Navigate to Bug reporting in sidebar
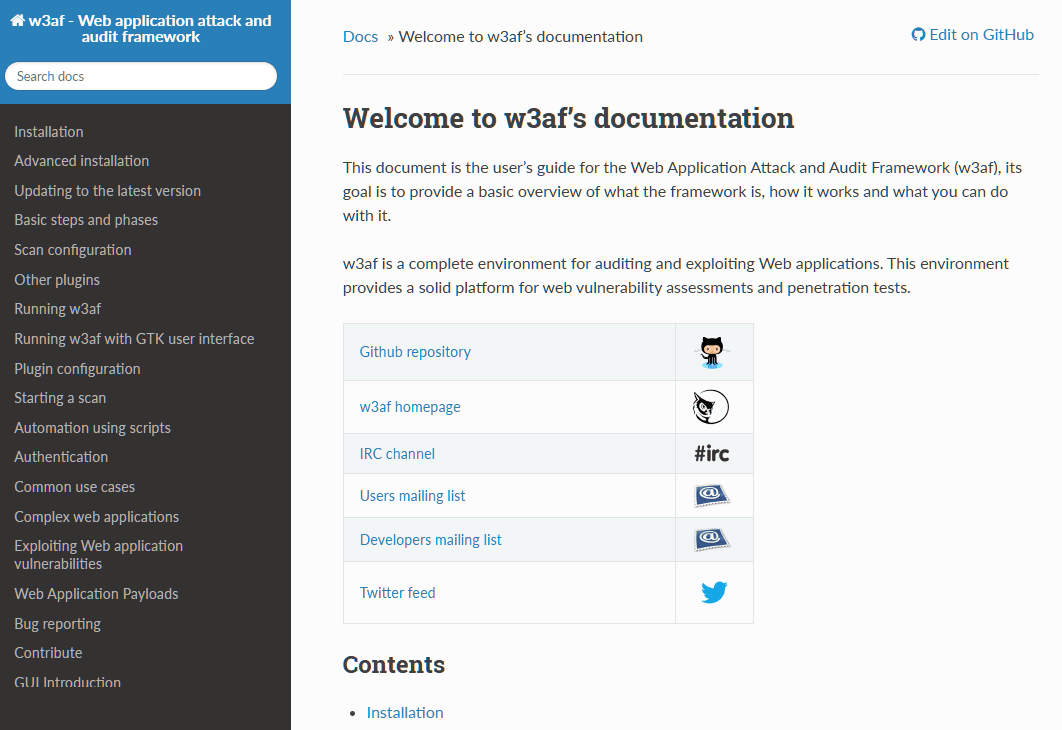The image size is (1062, 730). coord(57,624)
